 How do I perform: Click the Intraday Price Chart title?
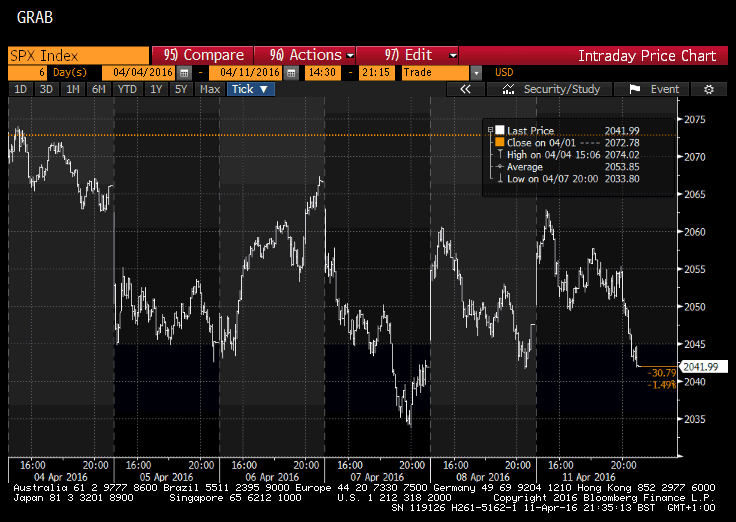[x=647, y=56]
